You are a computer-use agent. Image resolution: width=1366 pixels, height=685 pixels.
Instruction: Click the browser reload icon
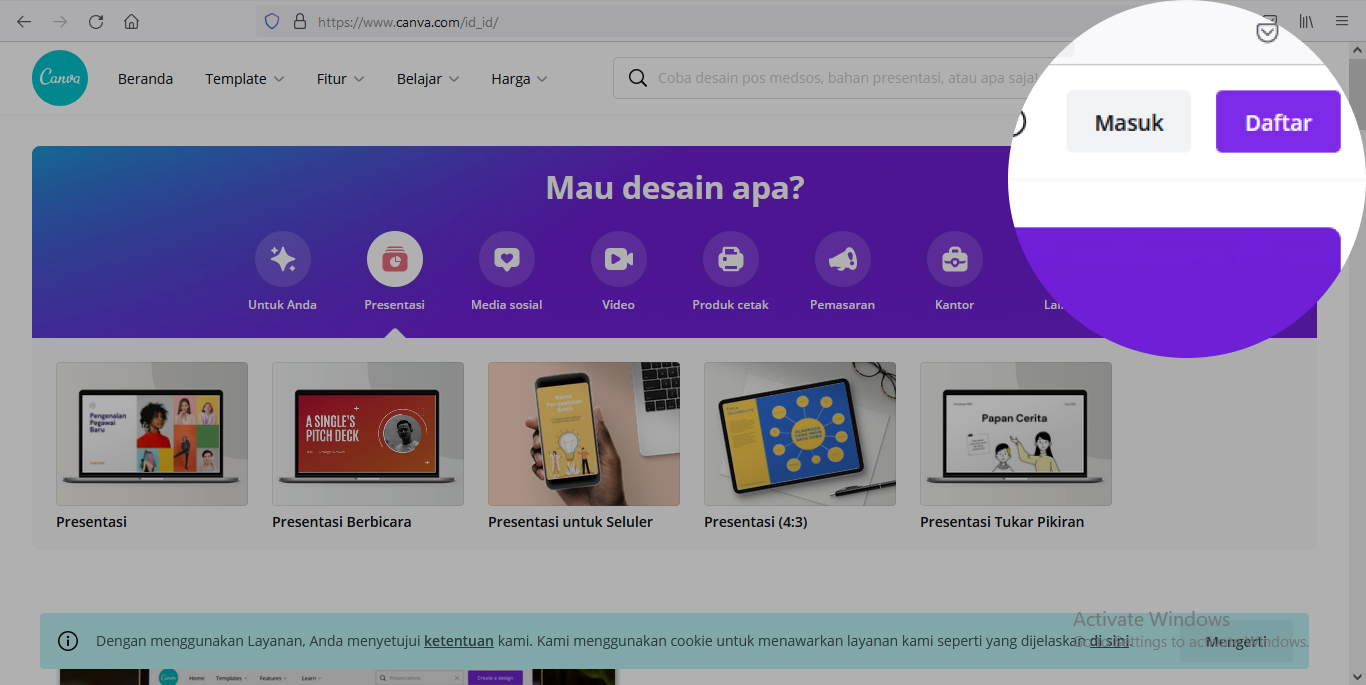click(x=95, y=21)
